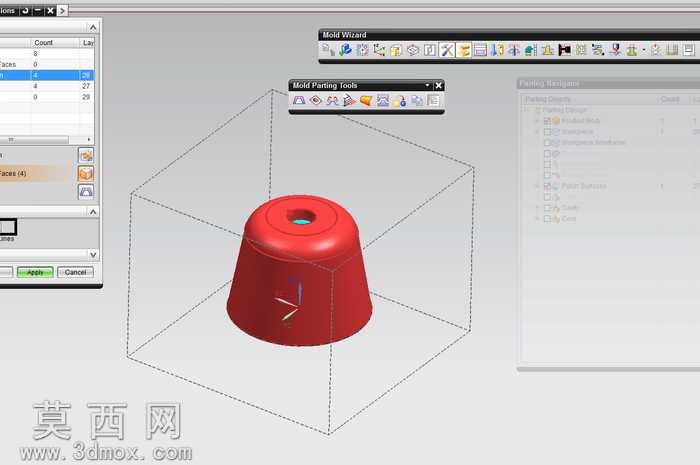Click the red mold part body
The height and width of the screenshot is (465, 700).
tap(299, 270)
